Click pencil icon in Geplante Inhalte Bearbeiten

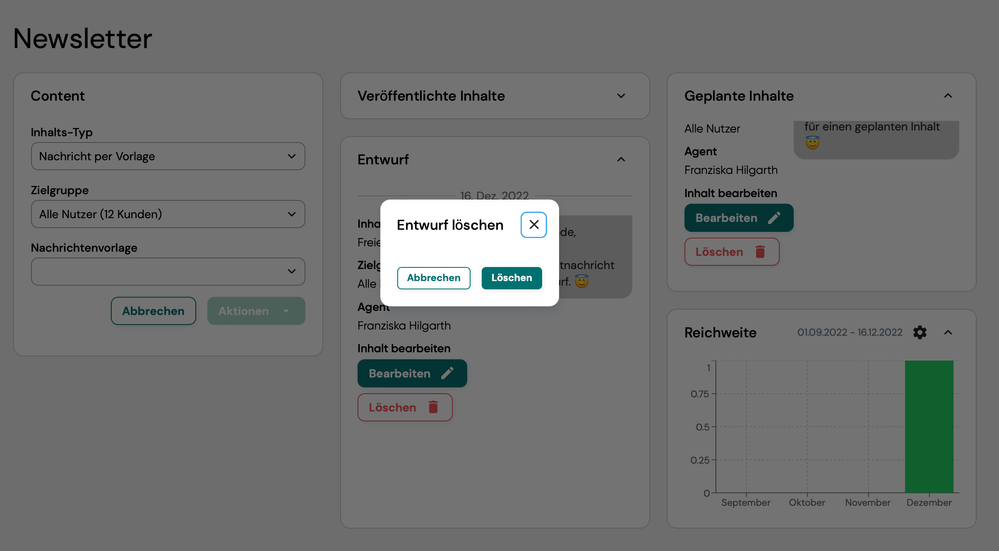774,218
